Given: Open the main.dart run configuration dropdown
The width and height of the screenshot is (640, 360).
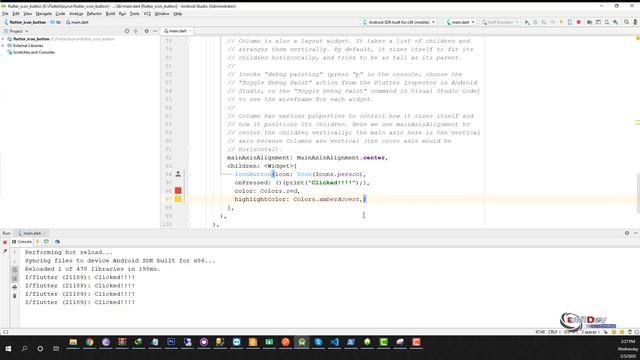Looking at the screenshot, I should click(460, 22).
